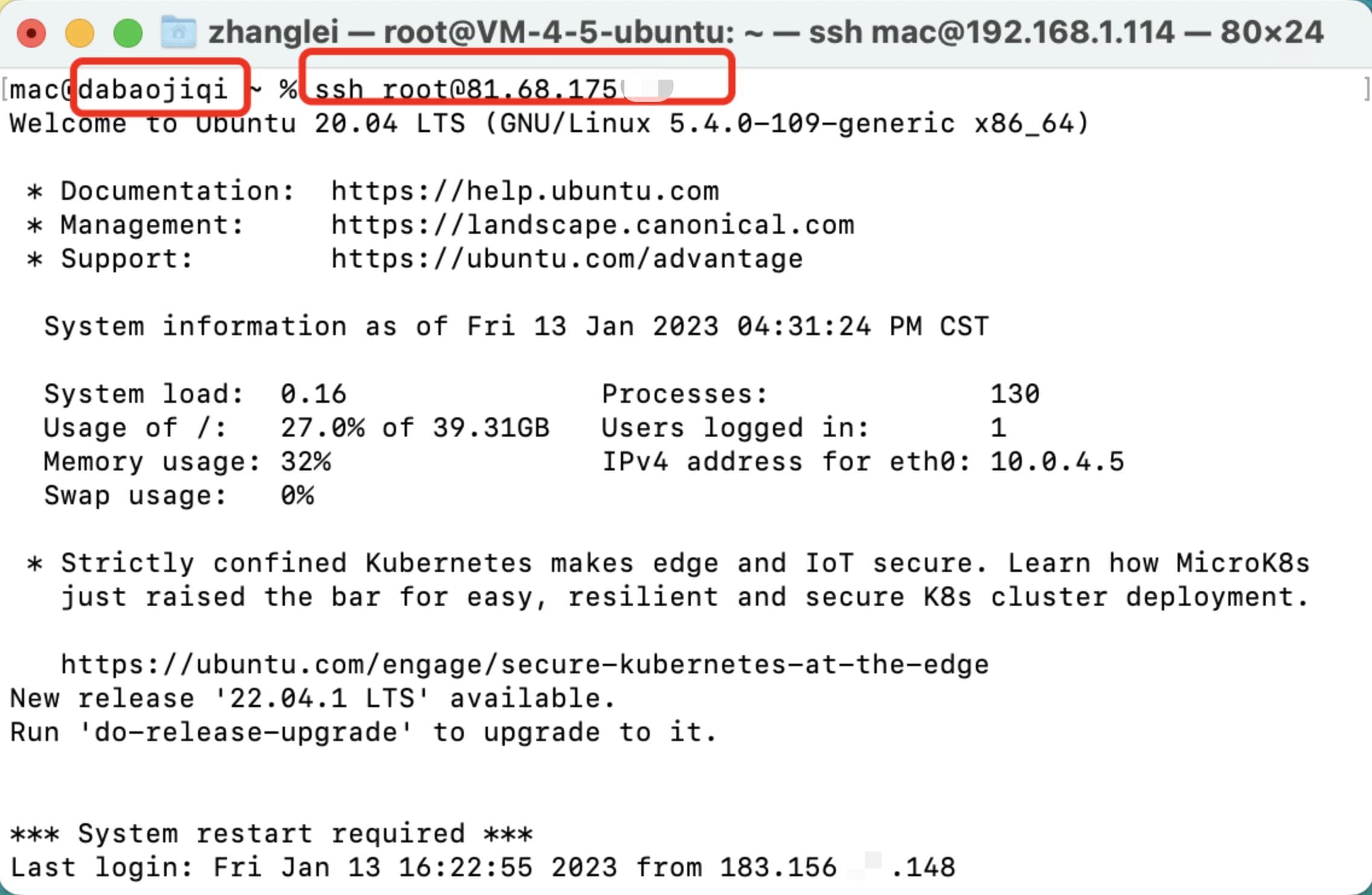Click the home folder icon in title bar
Image resolution: width=1372 pixels, height=895 pixels.
pyautogui.click(x=179, y=31)
